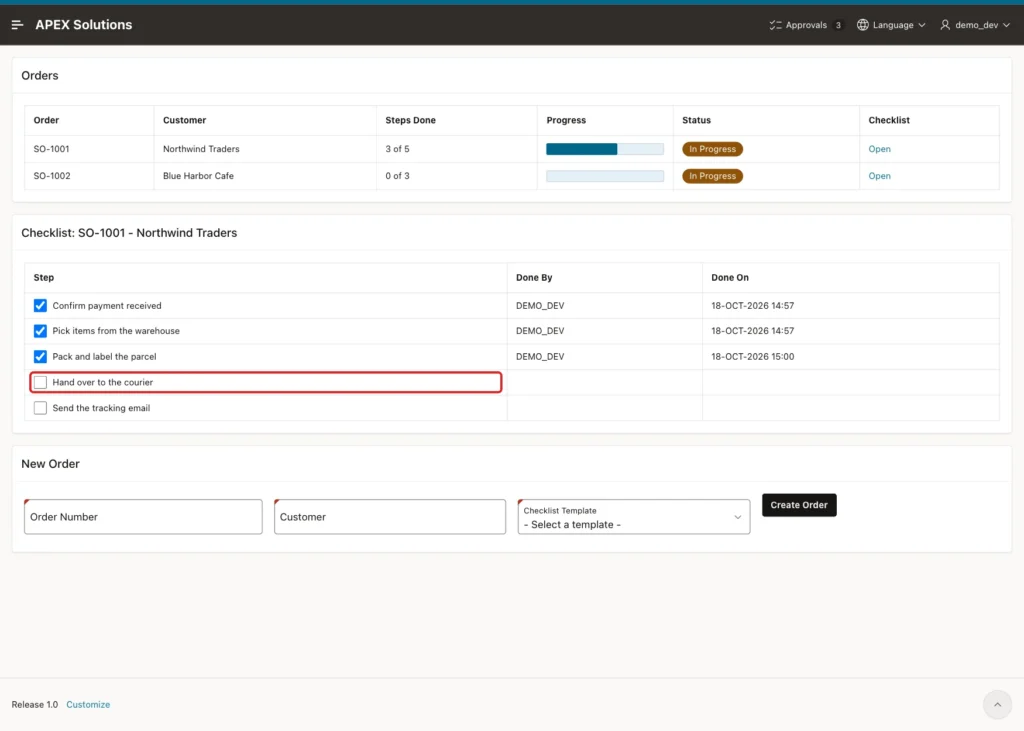The height and width of the screenshot is (731, 1024).
Task: Click the SO-1002 progress bar
Action: (x=605, y=176)
